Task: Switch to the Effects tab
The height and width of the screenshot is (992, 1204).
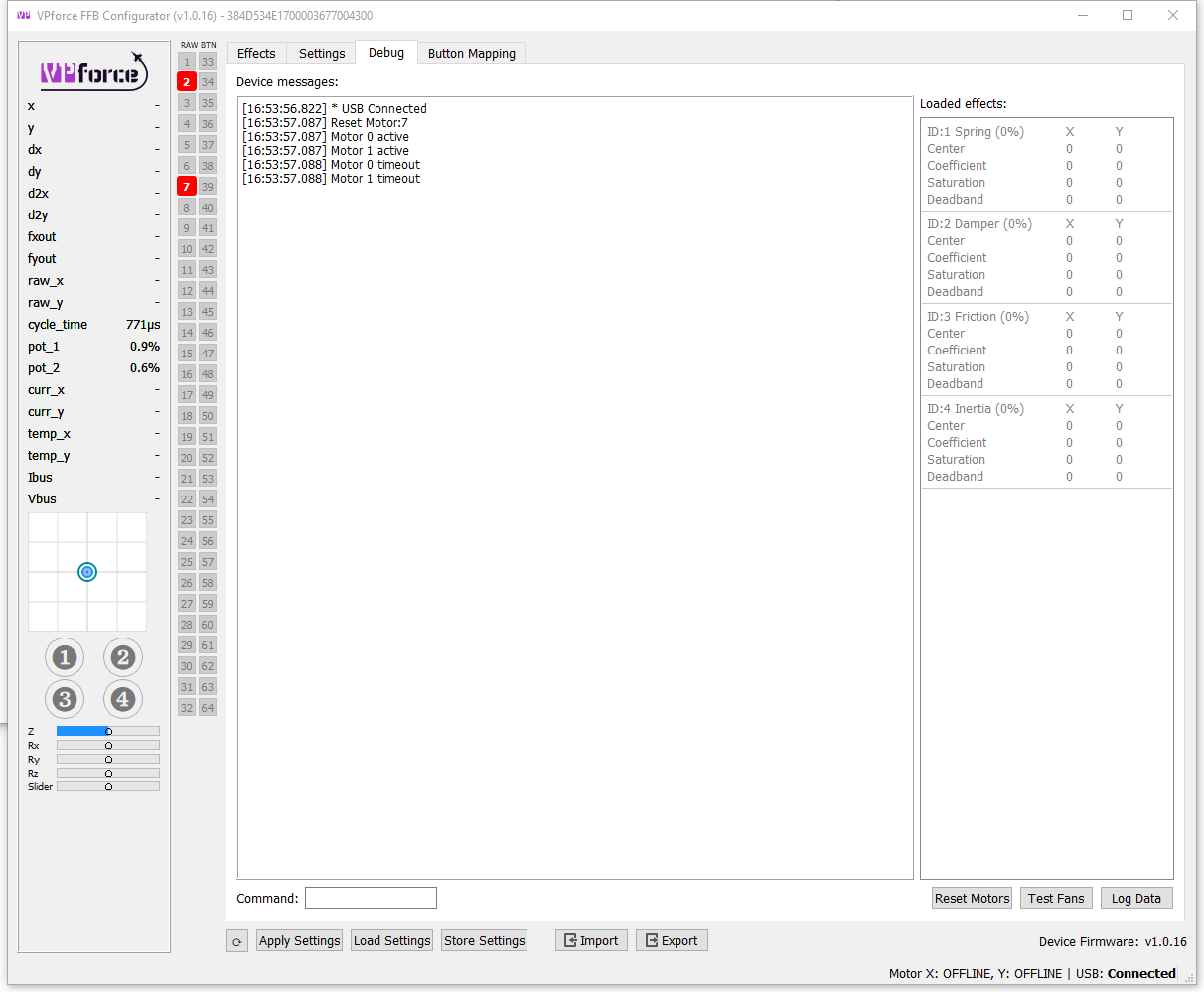Action: coord(256,53)
